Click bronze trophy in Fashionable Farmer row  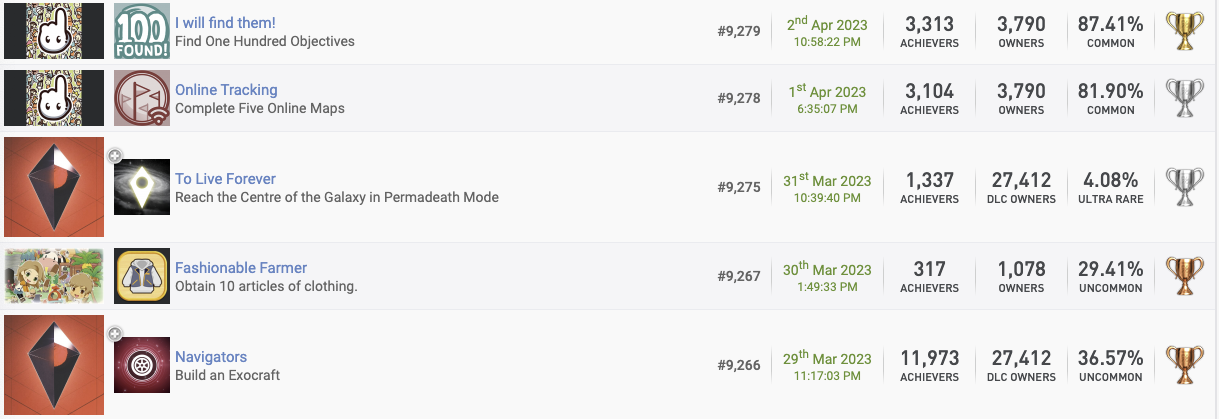1184,276
